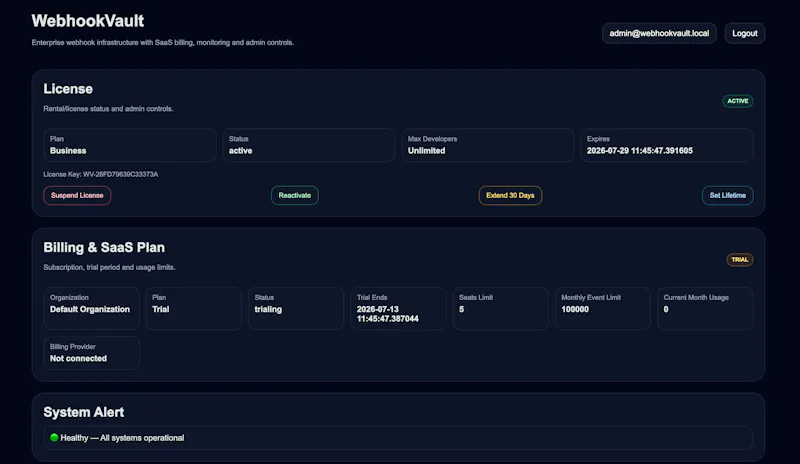Image resolution: width=800 pixels, height=464 pixels.
Task: Click the Billing & SaaS Plan heading
Action: click(104, 248)
